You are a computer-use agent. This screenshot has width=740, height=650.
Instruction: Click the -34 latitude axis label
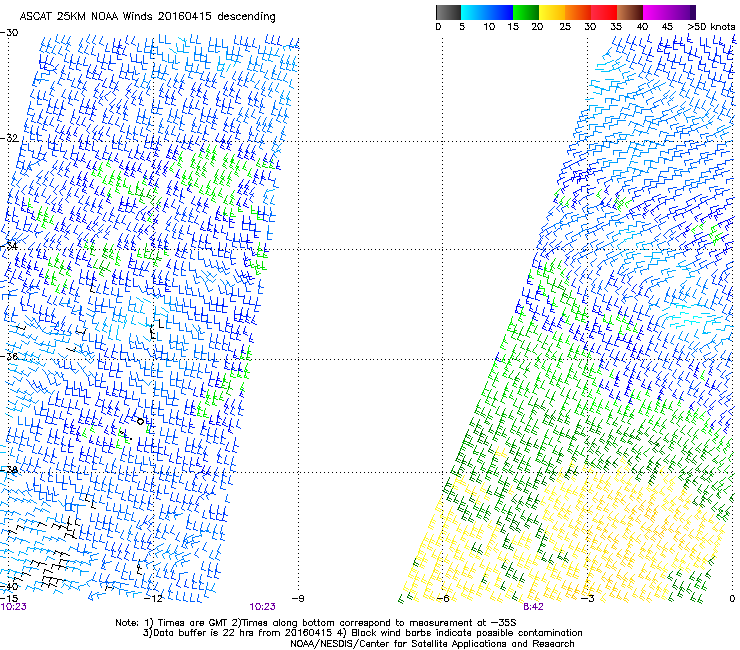coord(10,246)
